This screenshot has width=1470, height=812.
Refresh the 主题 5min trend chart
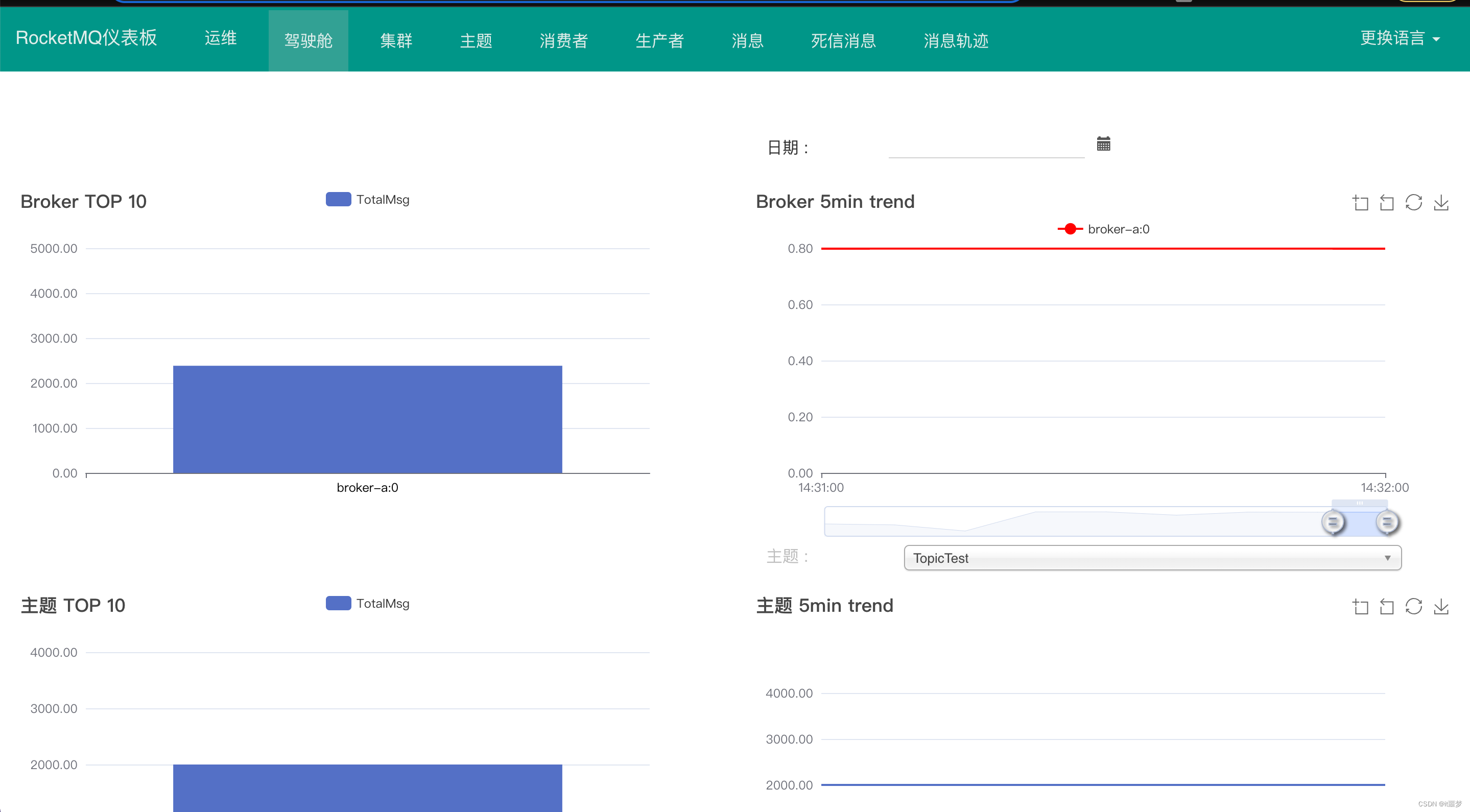(x=1413, y=606)
